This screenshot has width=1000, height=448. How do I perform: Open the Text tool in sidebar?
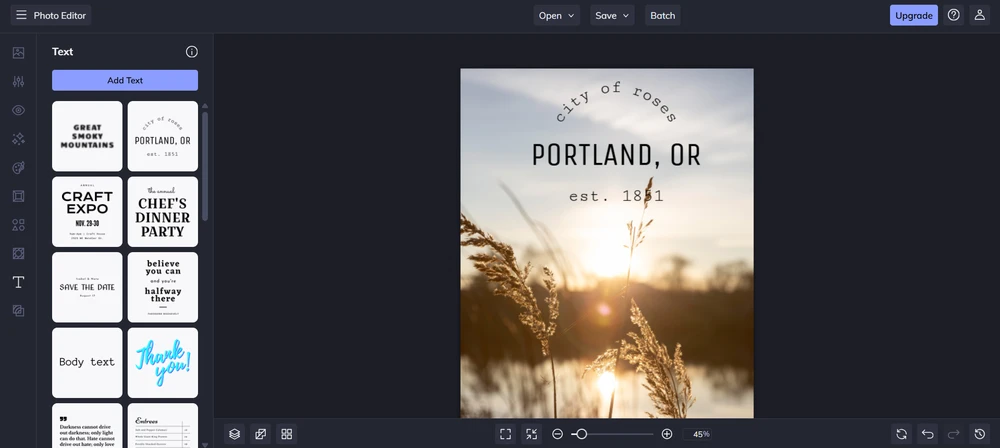click(x=18, y=282)
